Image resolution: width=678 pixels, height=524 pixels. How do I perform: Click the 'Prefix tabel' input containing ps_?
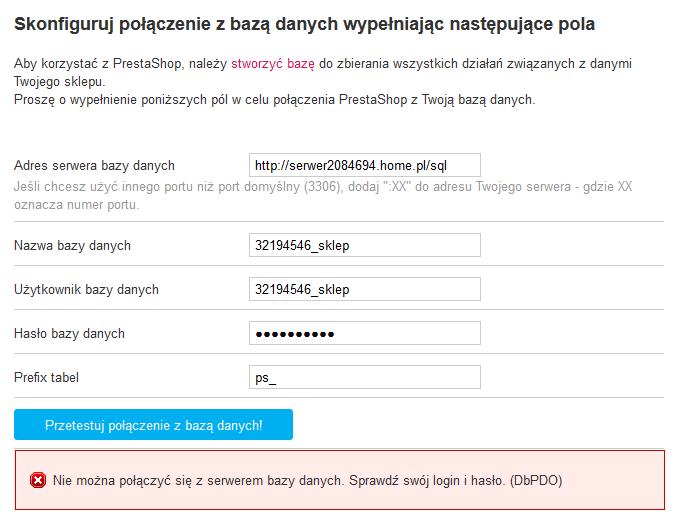pos(364,377)
